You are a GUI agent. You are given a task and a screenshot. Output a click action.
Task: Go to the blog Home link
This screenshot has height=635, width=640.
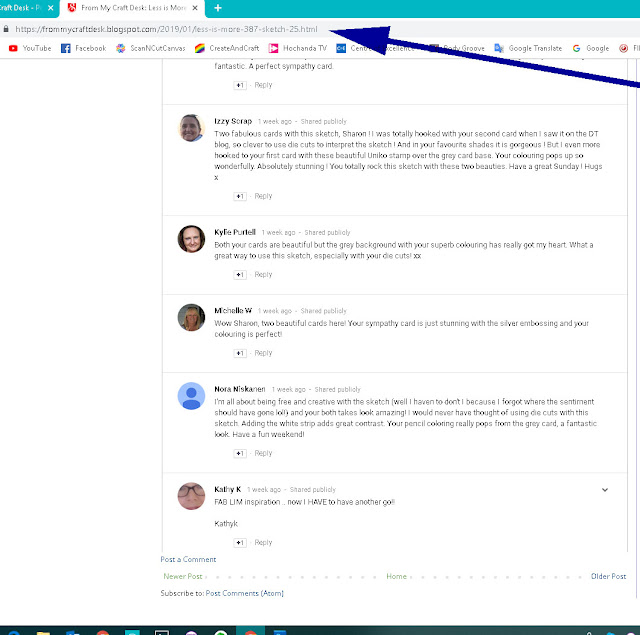[x=396, y=576]
